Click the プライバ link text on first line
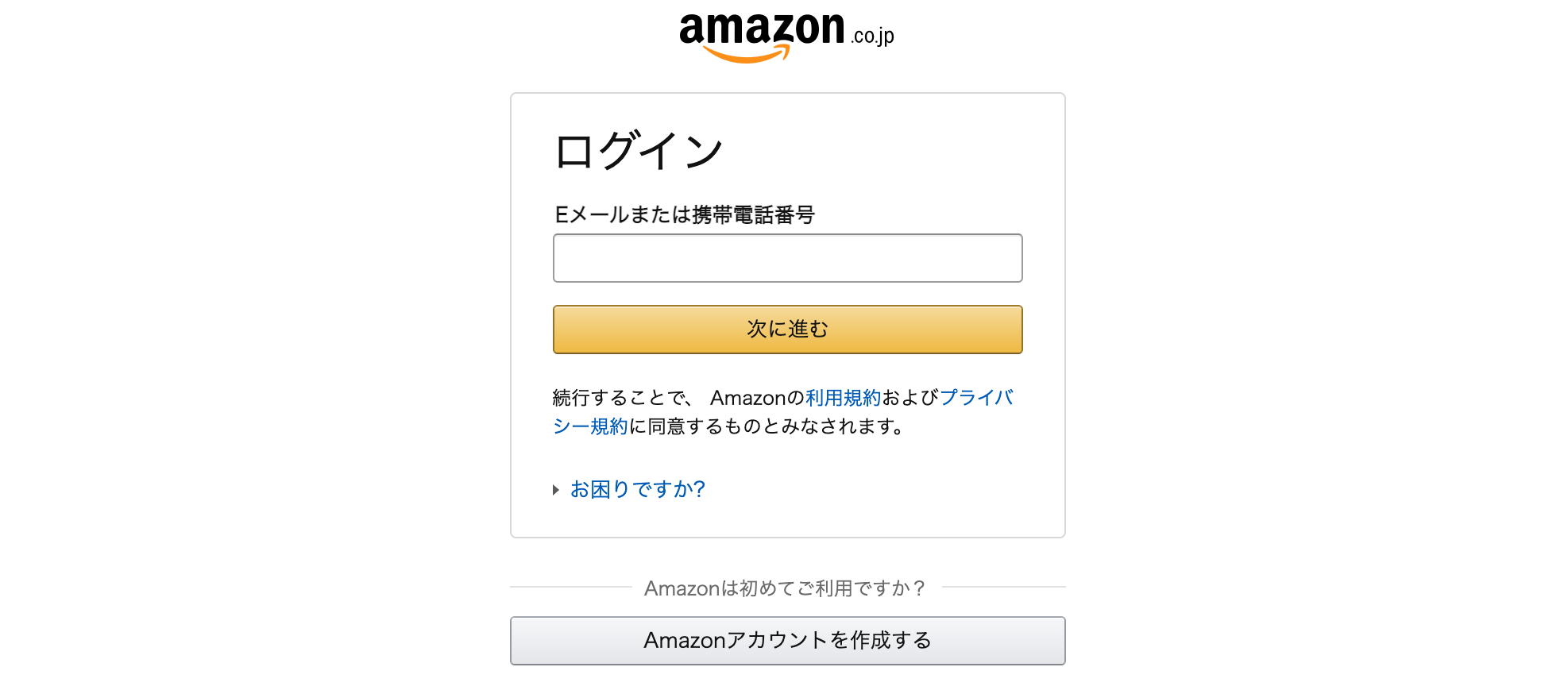The height and width of the screenshot is (694, 1568). [x=976, y=398]
